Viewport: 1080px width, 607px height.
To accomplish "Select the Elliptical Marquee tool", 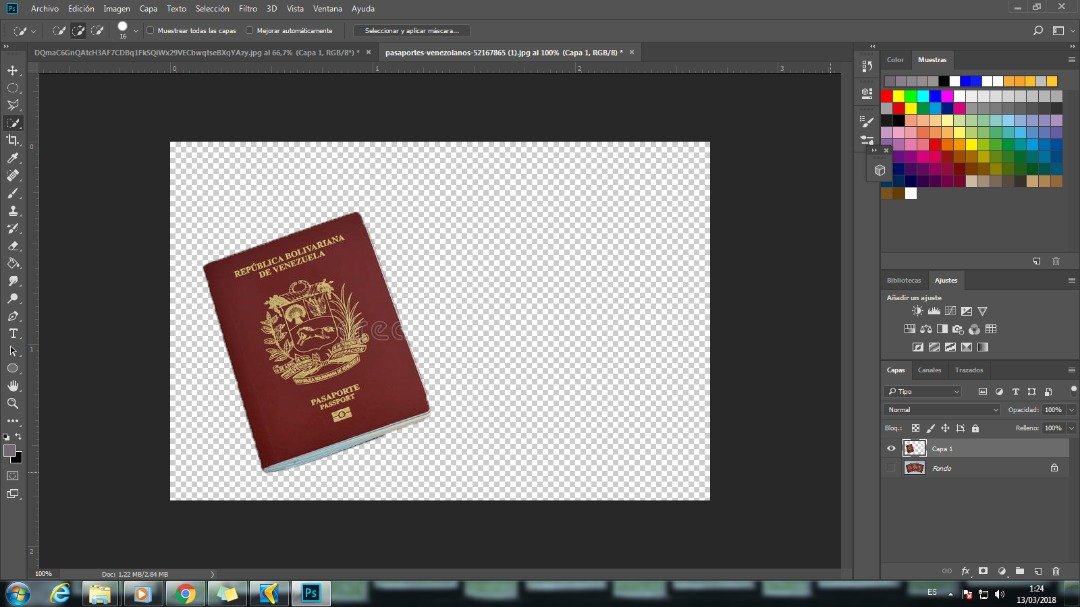I will tap(13, 88).
